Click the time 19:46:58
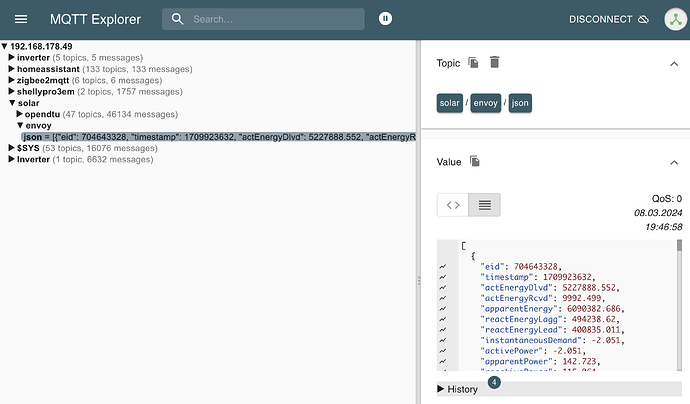The height and width of the screenshot is (404, 690). point(664,227)
